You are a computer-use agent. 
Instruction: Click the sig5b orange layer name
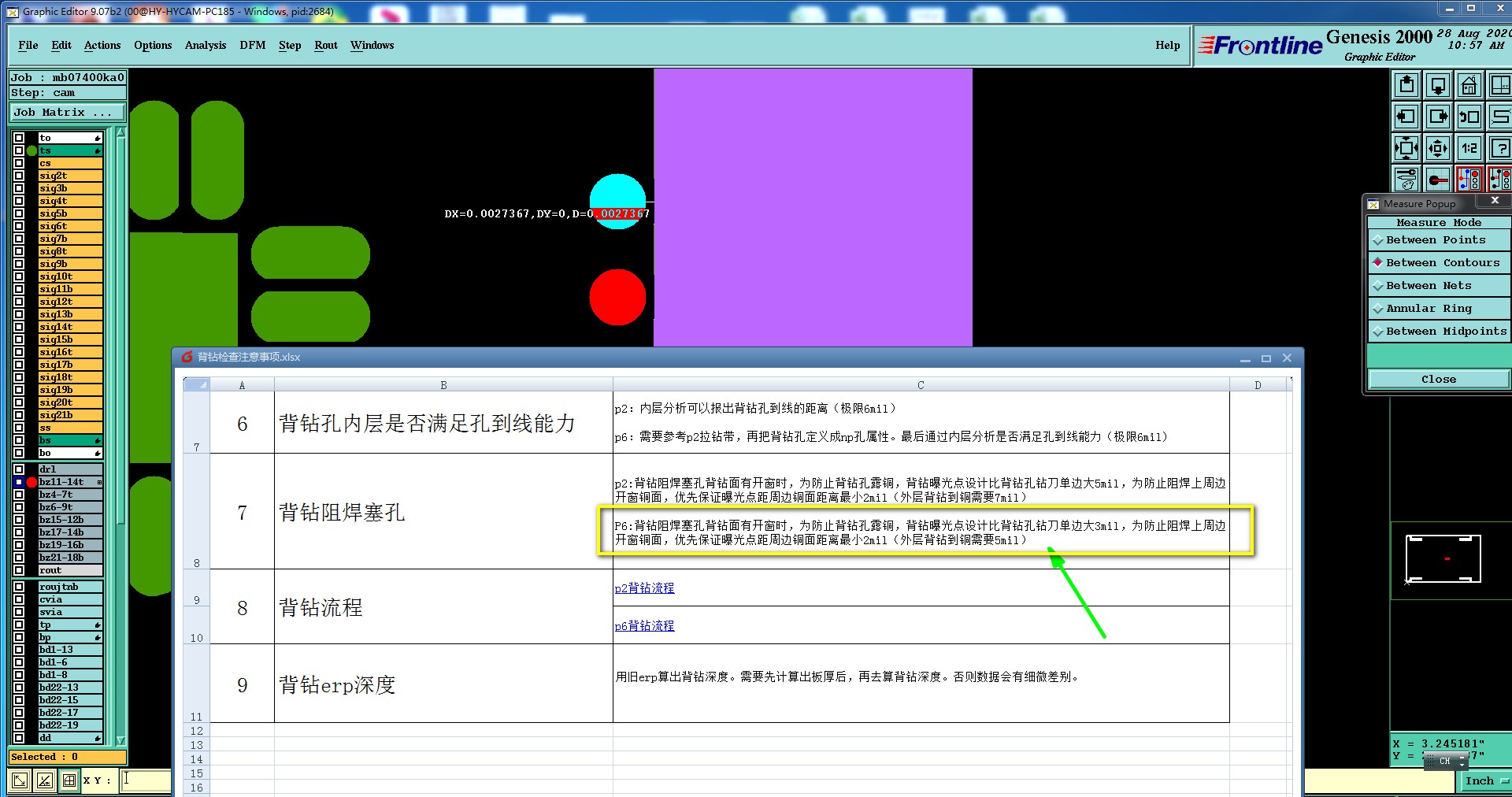click(x=71, y=213)
